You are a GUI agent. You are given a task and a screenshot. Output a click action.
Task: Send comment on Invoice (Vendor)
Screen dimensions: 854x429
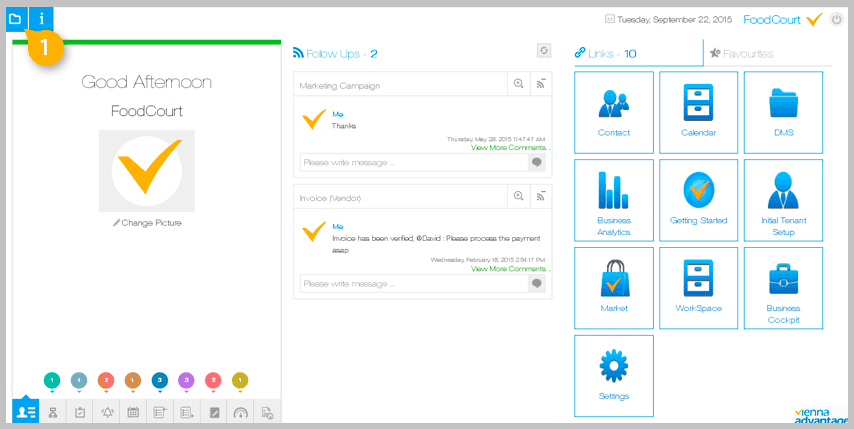pyautogui.click(x=536, y=283)
